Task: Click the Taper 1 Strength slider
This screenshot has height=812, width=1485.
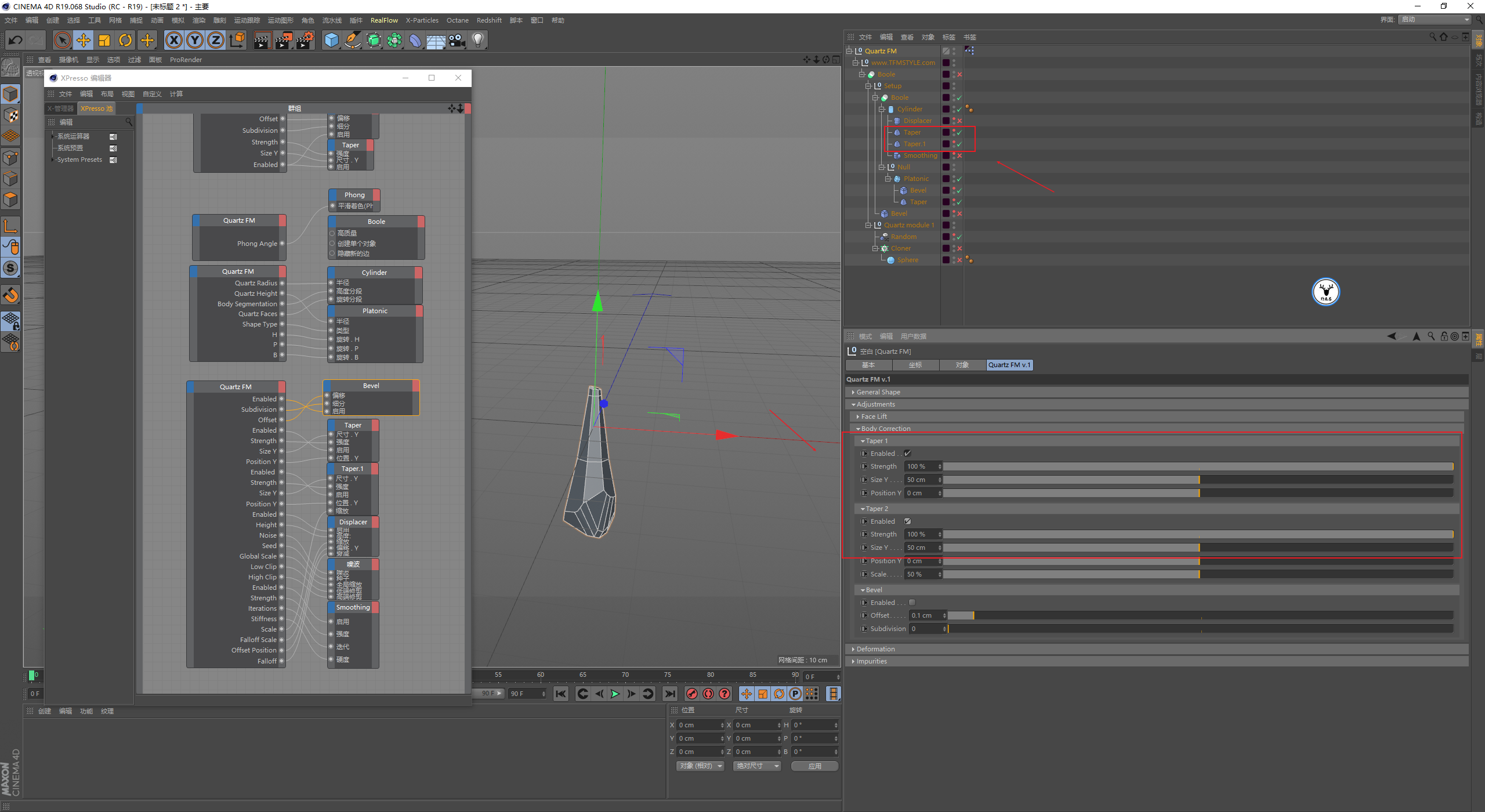Action: click(1198, 467)
